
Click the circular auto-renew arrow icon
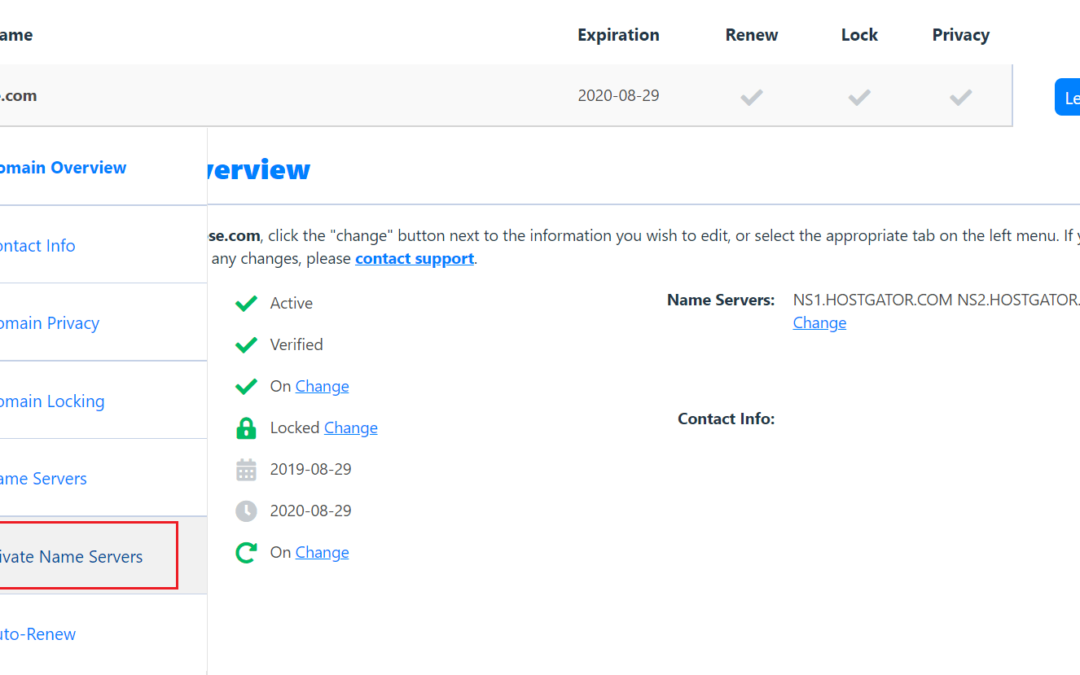pos(246,552)
